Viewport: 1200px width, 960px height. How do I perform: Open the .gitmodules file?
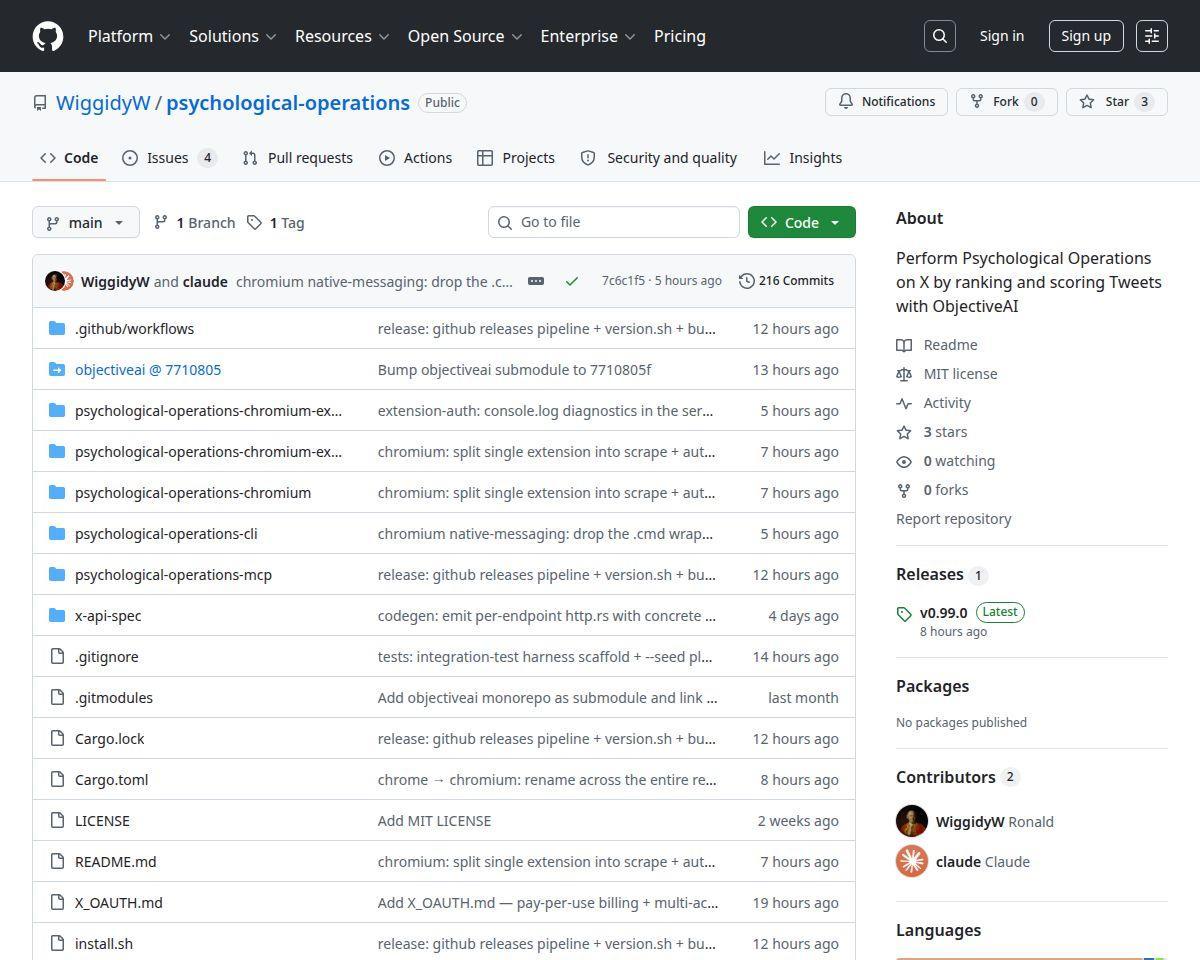pyautogui.click(x=114, y=698)
